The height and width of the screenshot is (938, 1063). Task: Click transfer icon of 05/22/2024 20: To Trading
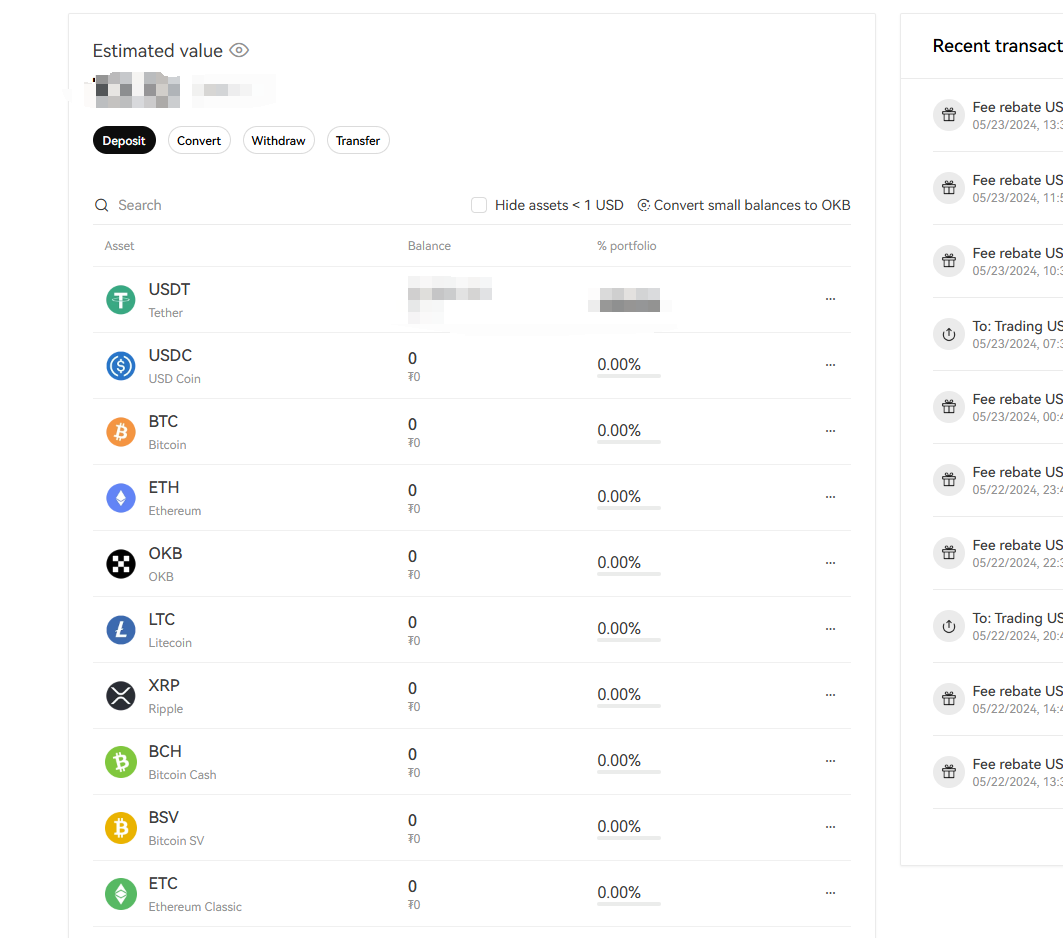949,626
